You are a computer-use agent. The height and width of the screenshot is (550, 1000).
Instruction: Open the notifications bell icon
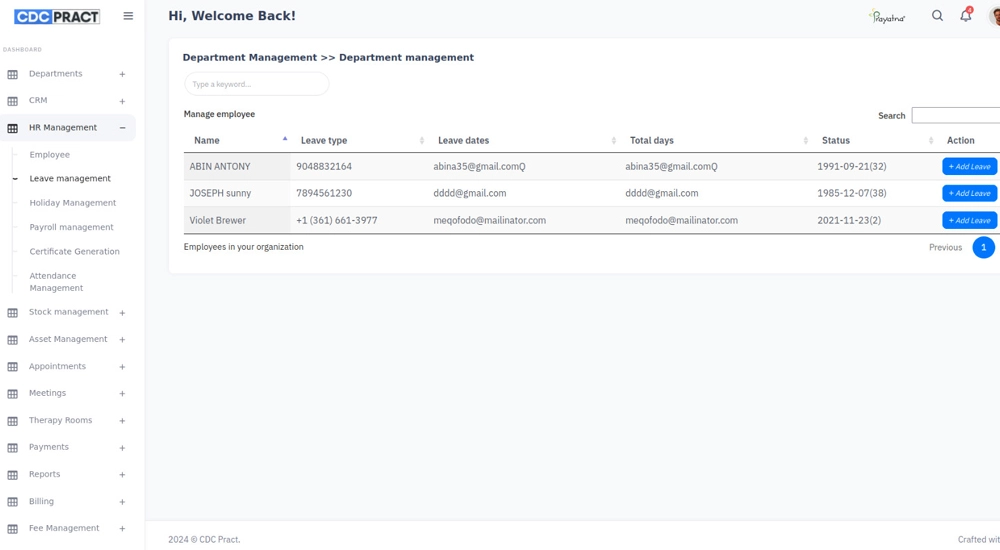coord(965,16)
